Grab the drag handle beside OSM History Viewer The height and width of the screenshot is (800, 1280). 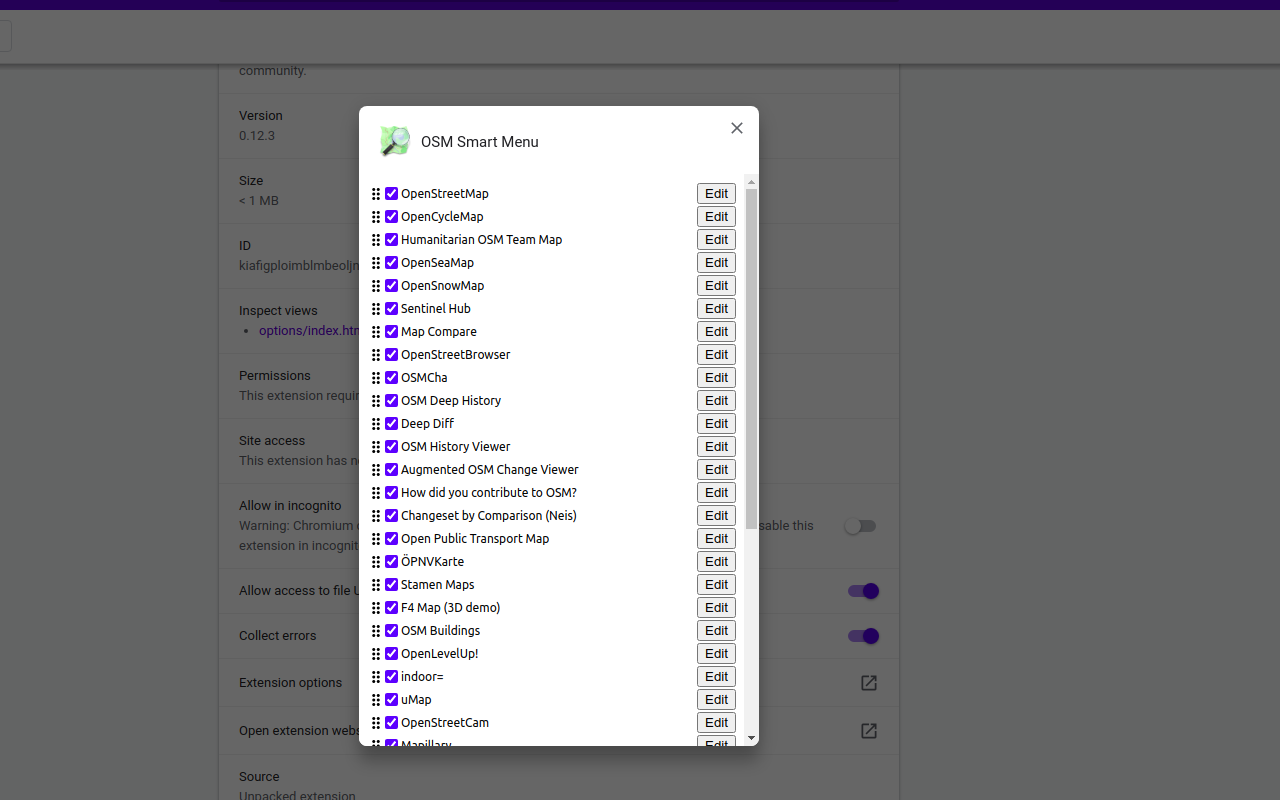click(376, 447)
